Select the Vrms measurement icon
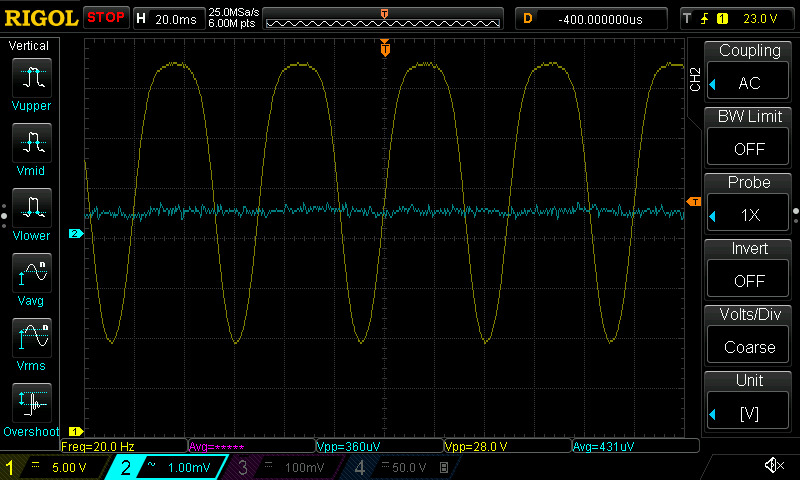 click(32, 338)
